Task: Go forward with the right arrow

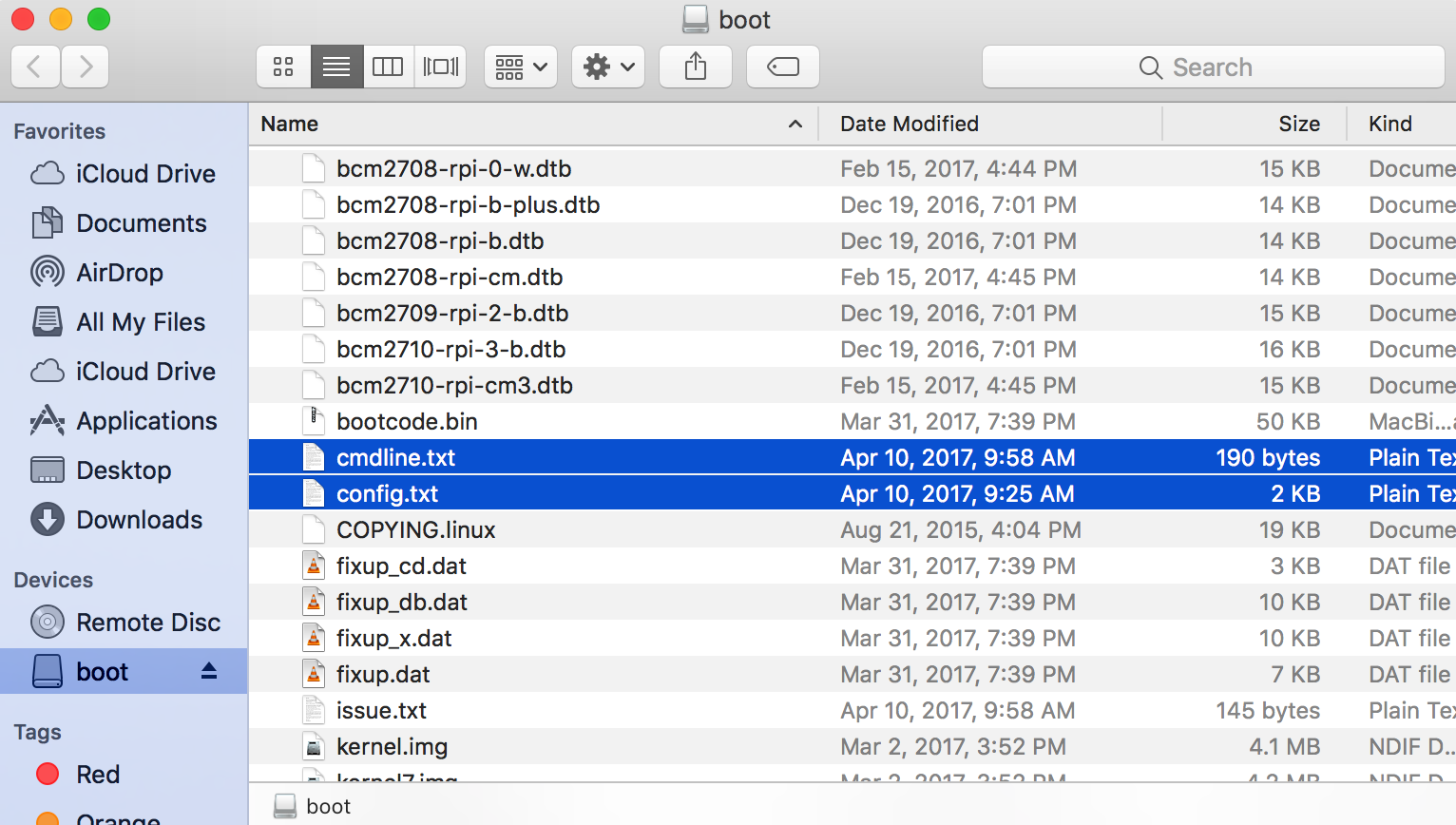Action: tap(86, 67)
